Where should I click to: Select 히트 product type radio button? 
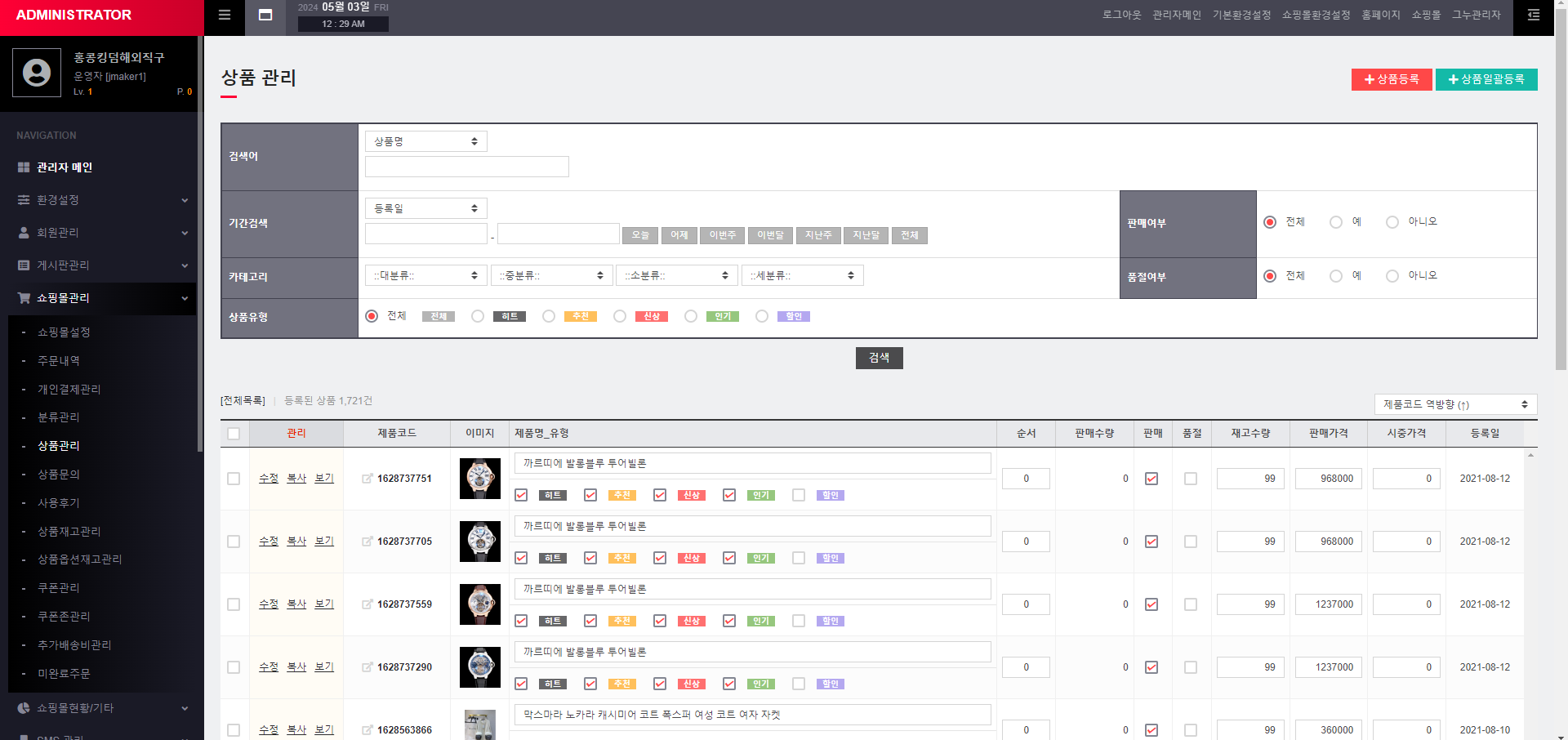pyautogui.click(x=478, y=316)
